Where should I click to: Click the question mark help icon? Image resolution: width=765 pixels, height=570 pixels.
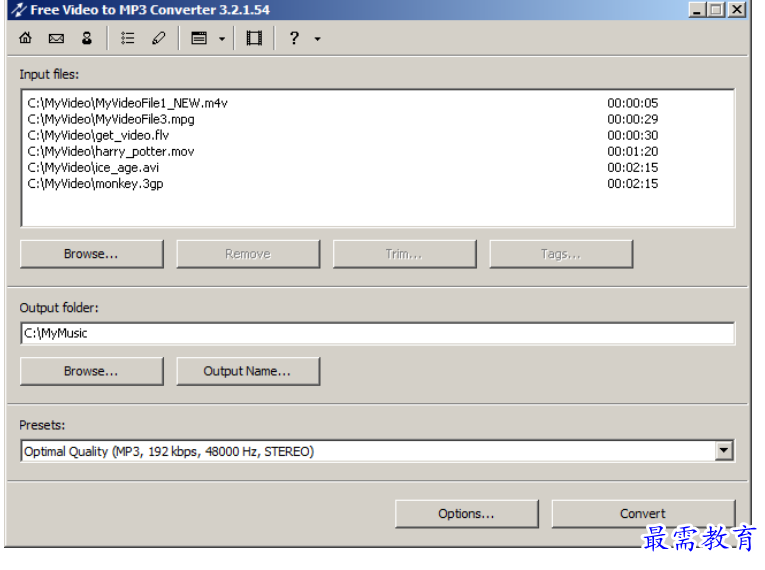tap(294, 38)
